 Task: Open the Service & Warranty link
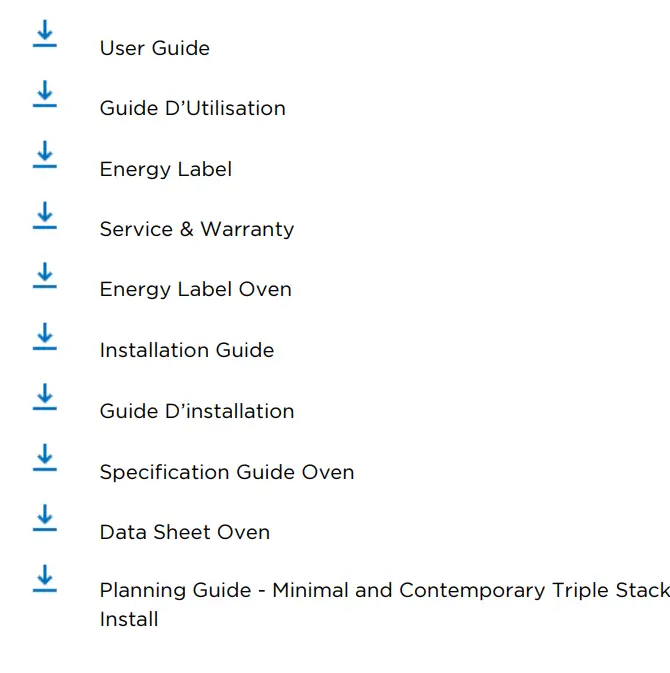coord(196,229)
